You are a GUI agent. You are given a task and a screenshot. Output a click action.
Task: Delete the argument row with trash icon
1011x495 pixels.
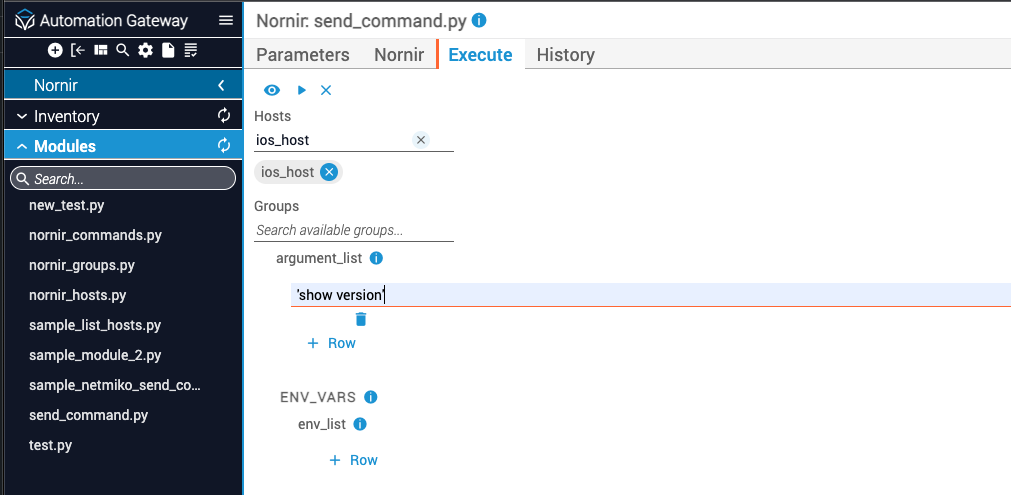pyautogui.click(x=361, y=319)
